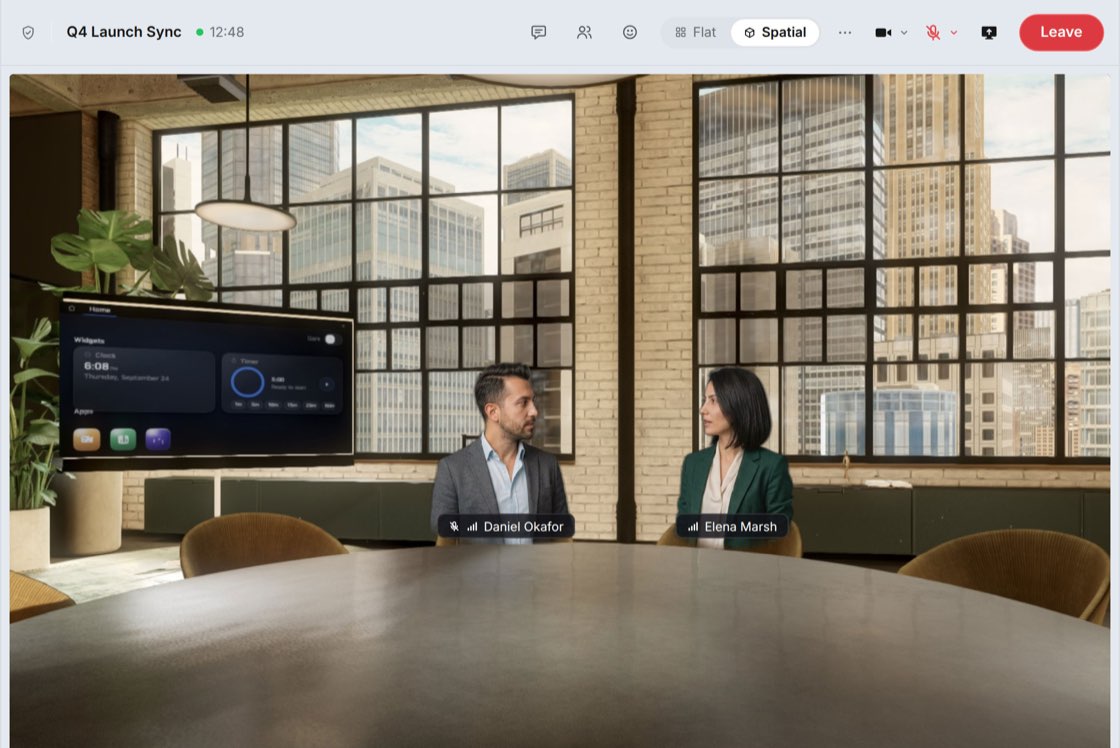The height and width of the screenshot is (748, 1120).
Task: Click the share screen icon
Action: tap(989, 32)
